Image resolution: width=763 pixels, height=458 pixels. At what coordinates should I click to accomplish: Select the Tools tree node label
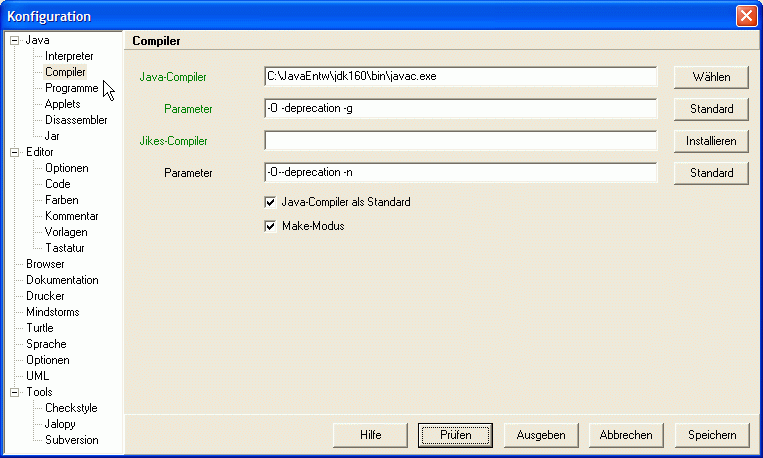(x=39, y=392)
